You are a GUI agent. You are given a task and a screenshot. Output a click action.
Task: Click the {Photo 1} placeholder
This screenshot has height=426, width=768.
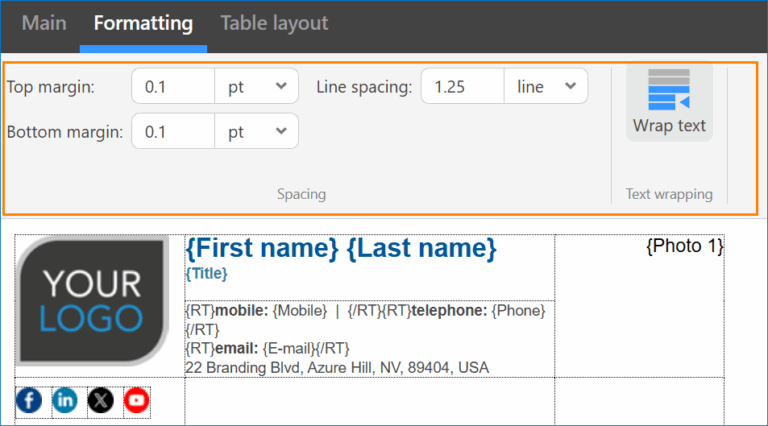[x=685, y=246]
